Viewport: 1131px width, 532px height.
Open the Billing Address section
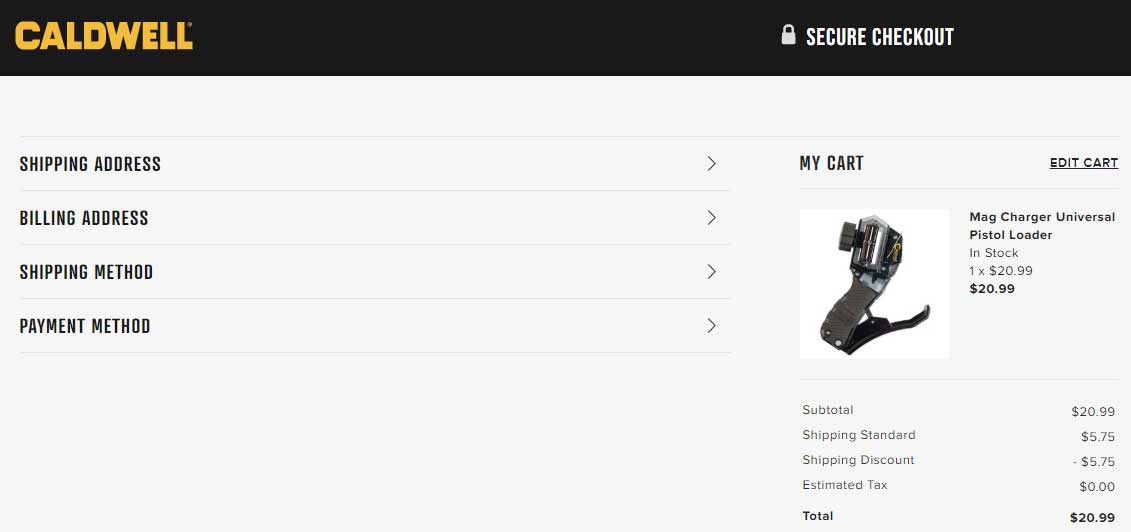pos(375,218)
